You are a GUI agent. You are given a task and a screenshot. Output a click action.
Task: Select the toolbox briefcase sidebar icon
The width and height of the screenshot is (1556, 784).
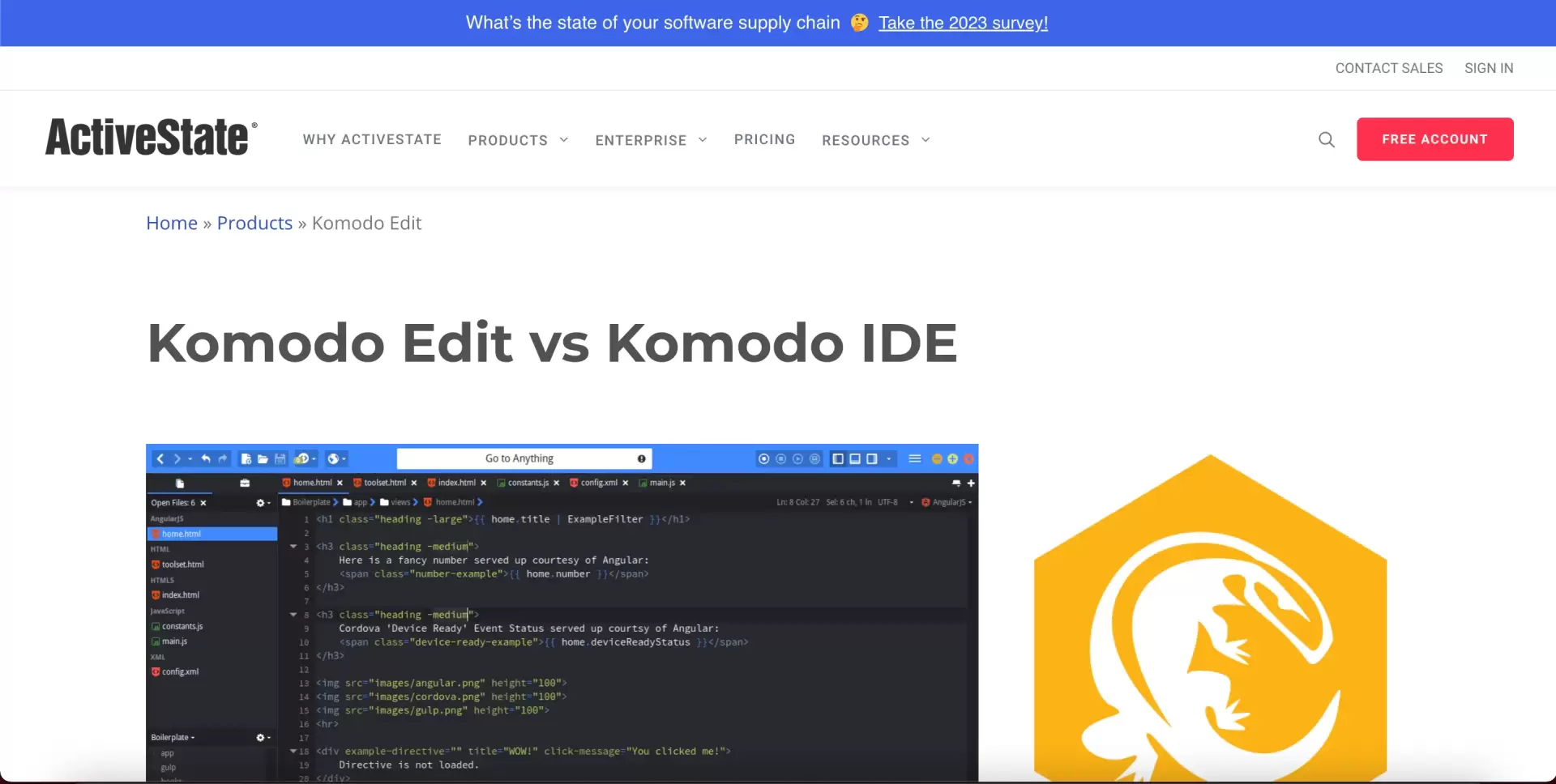point(245,484)
